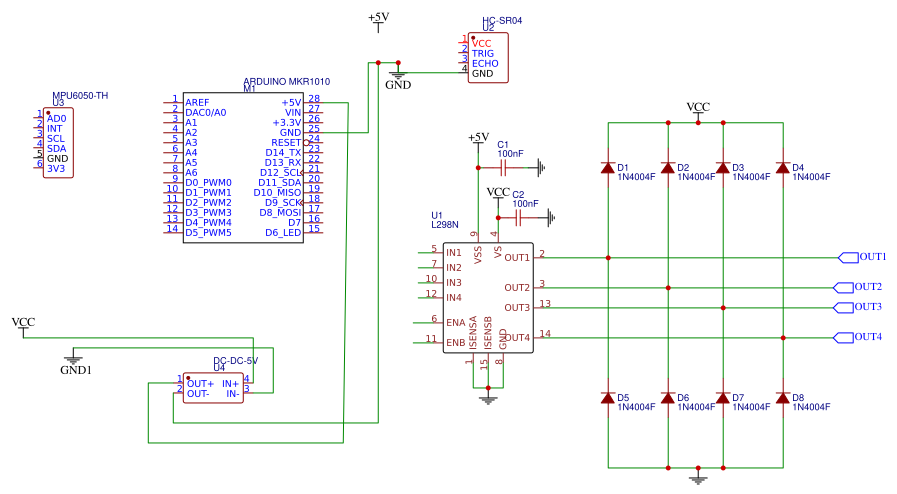The height and width of the screenshot is (494, 897).
Task: Select the D8 diode symbol
Action: [x=783, y=397]
